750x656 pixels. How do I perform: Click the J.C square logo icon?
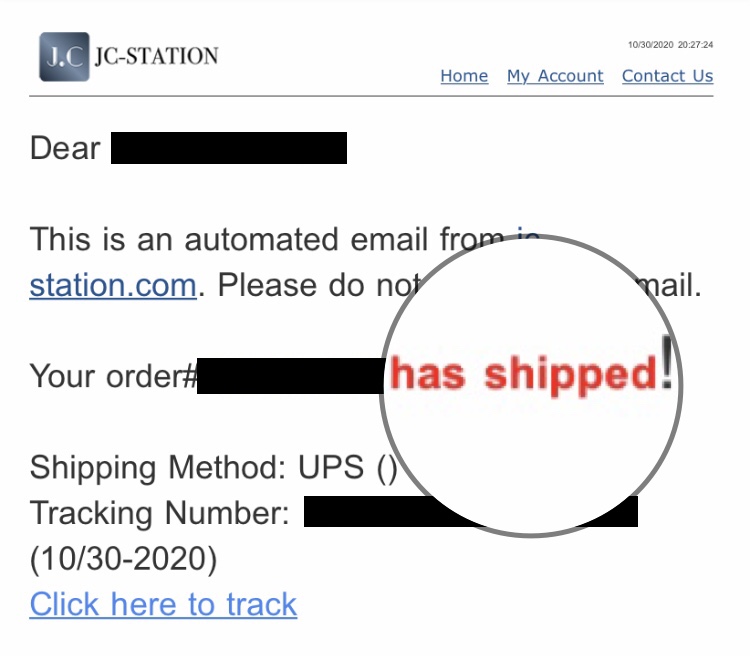pos(64,56)
